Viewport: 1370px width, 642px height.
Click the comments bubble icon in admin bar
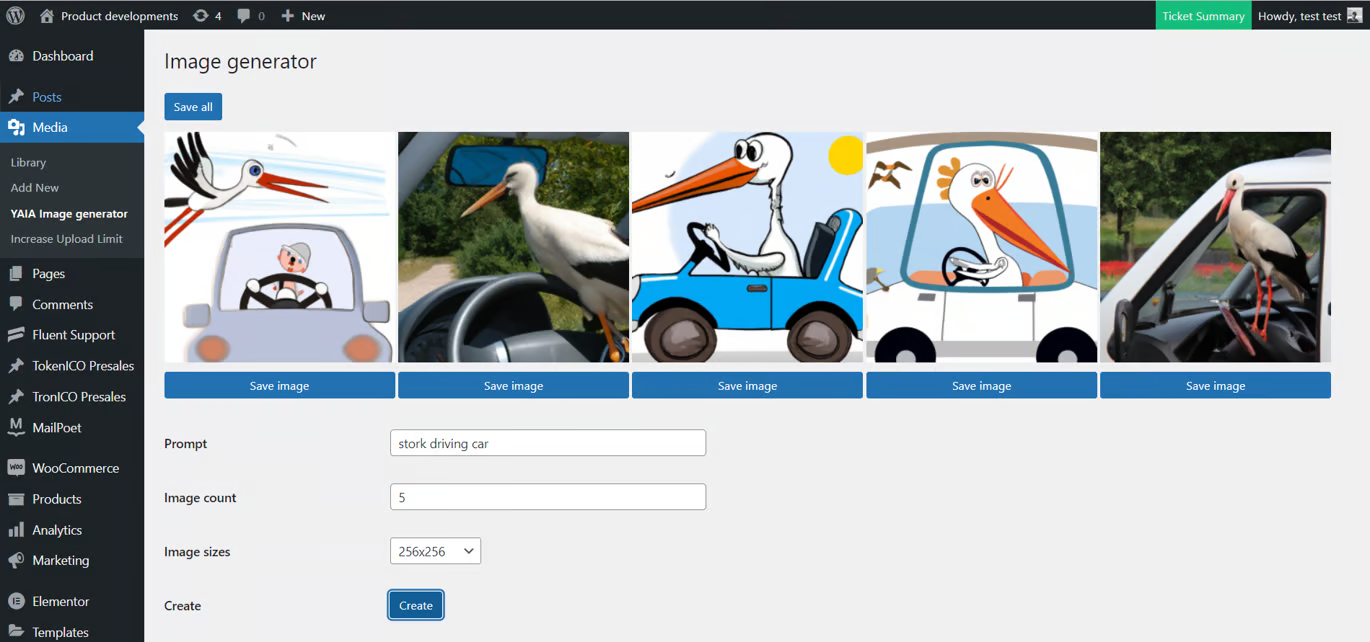click(244, 16)
